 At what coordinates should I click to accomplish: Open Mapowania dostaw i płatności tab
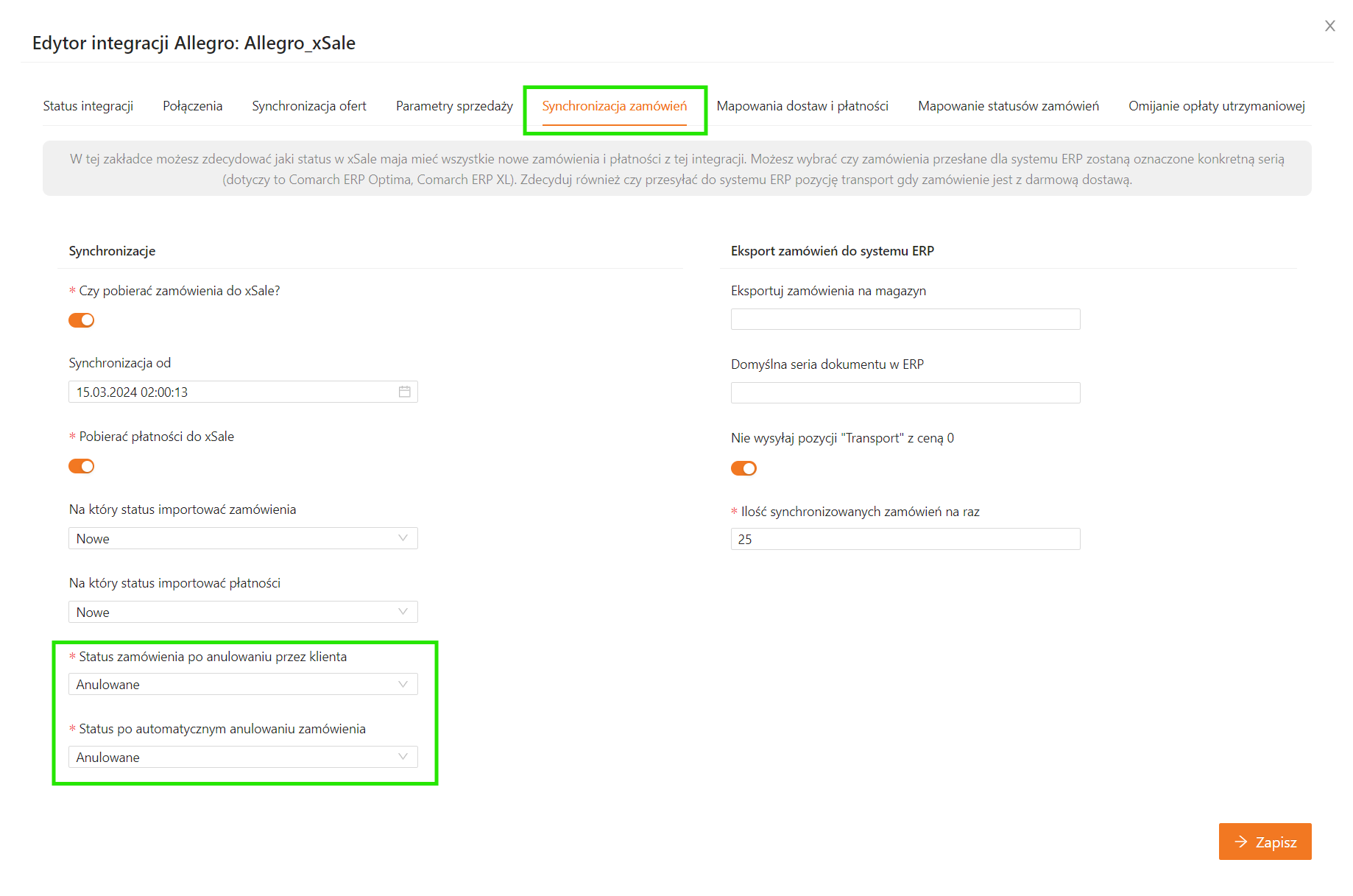[x=802, y=106]
